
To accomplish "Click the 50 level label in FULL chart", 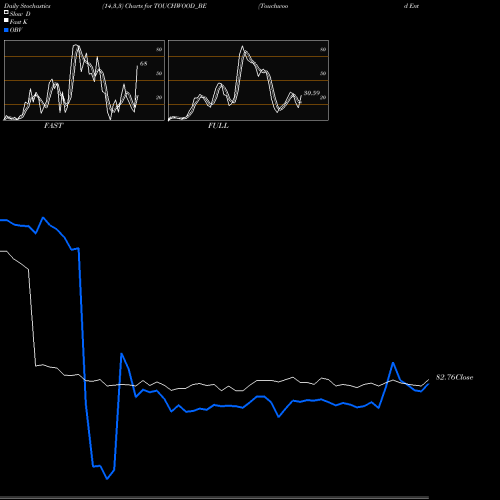I will pos(323,73).
